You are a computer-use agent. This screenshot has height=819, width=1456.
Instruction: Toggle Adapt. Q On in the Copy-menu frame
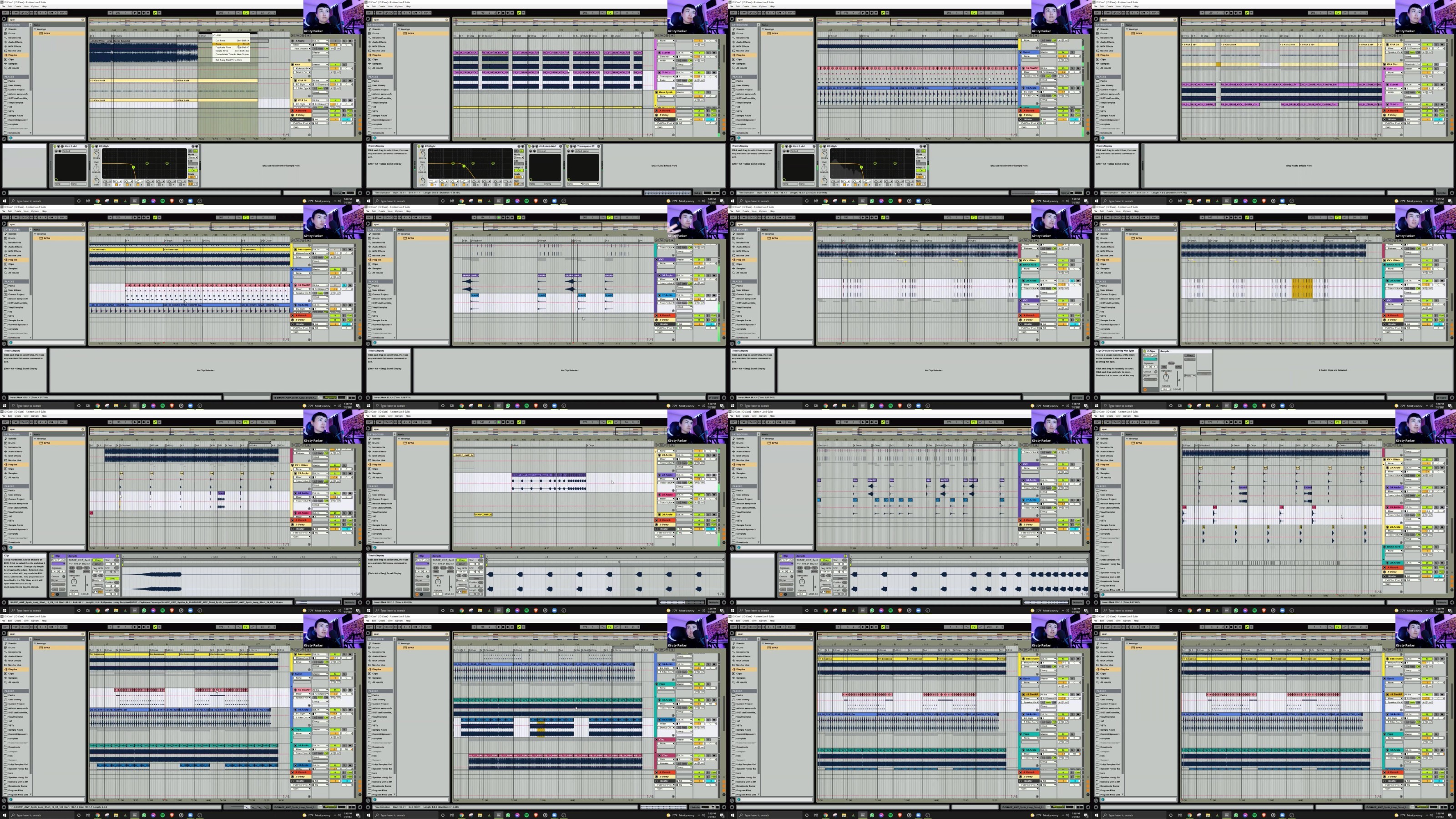[x=193, y=171]
